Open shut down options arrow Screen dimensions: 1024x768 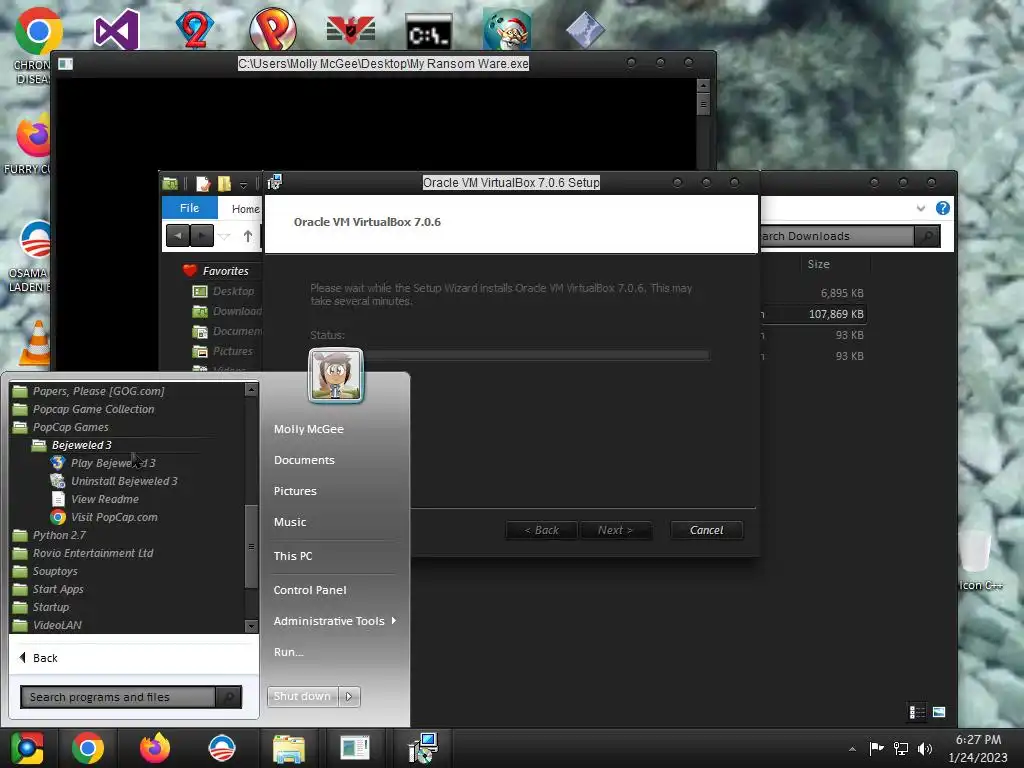(x=349, y=697)
